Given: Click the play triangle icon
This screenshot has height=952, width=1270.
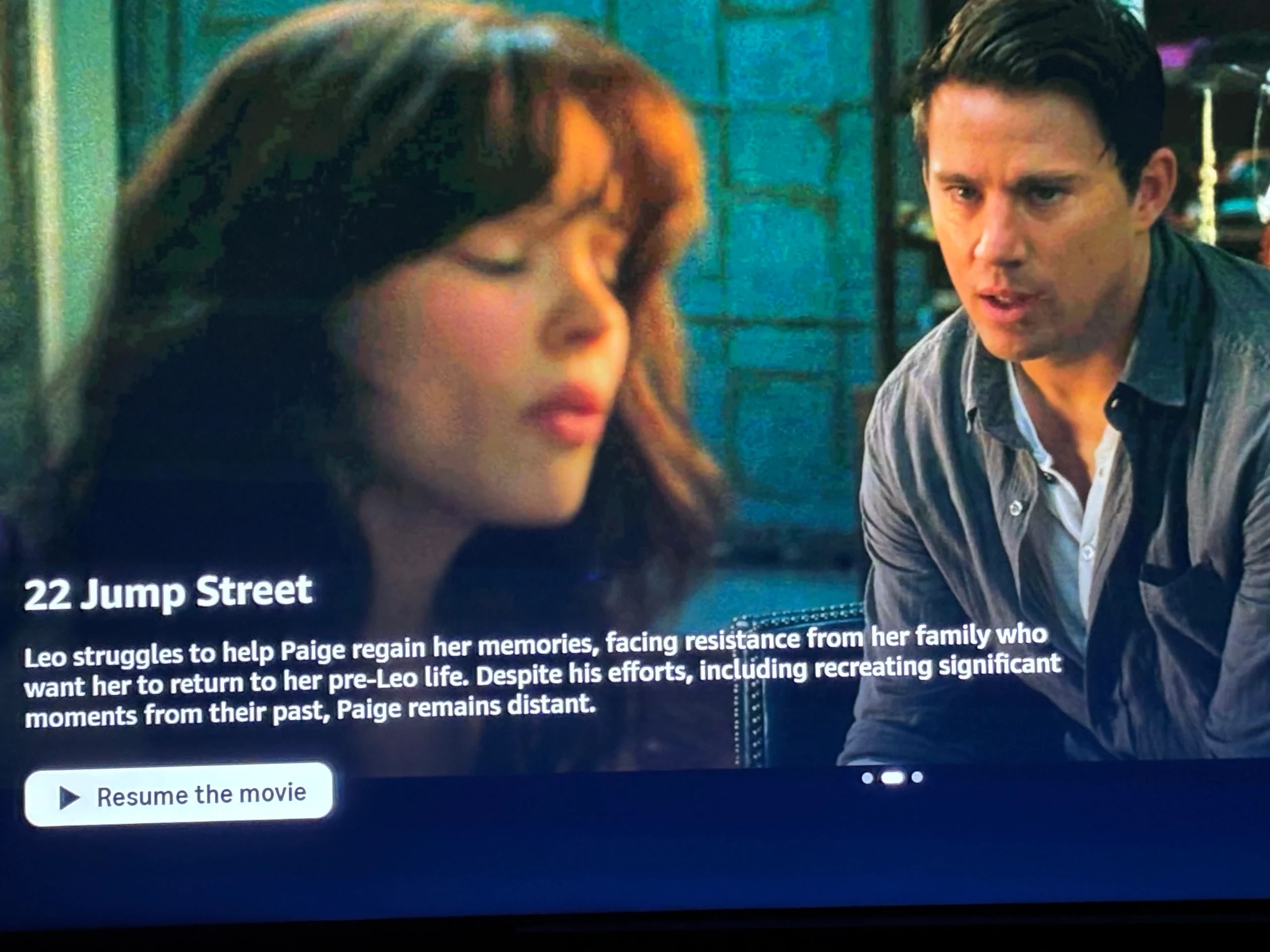Looking at the screenshot, I should [x=70, y=798].
